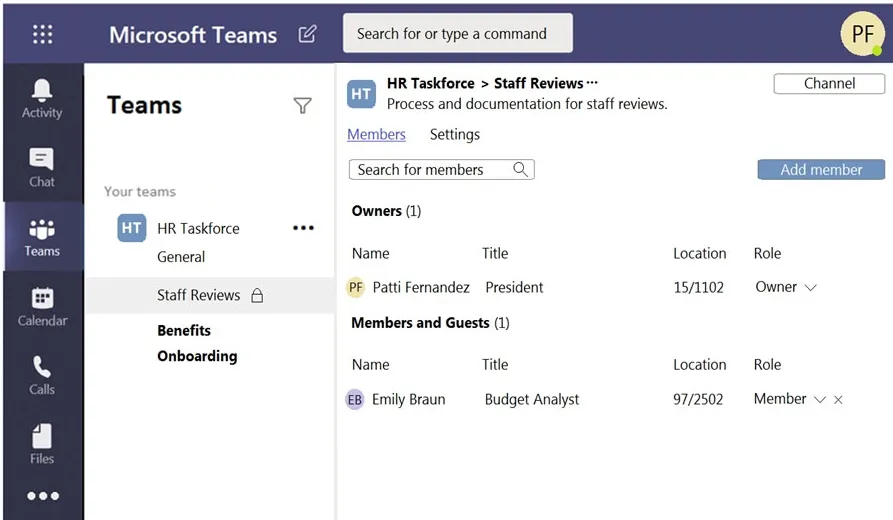
Task: Click location 15/1102
Action: 698,287
